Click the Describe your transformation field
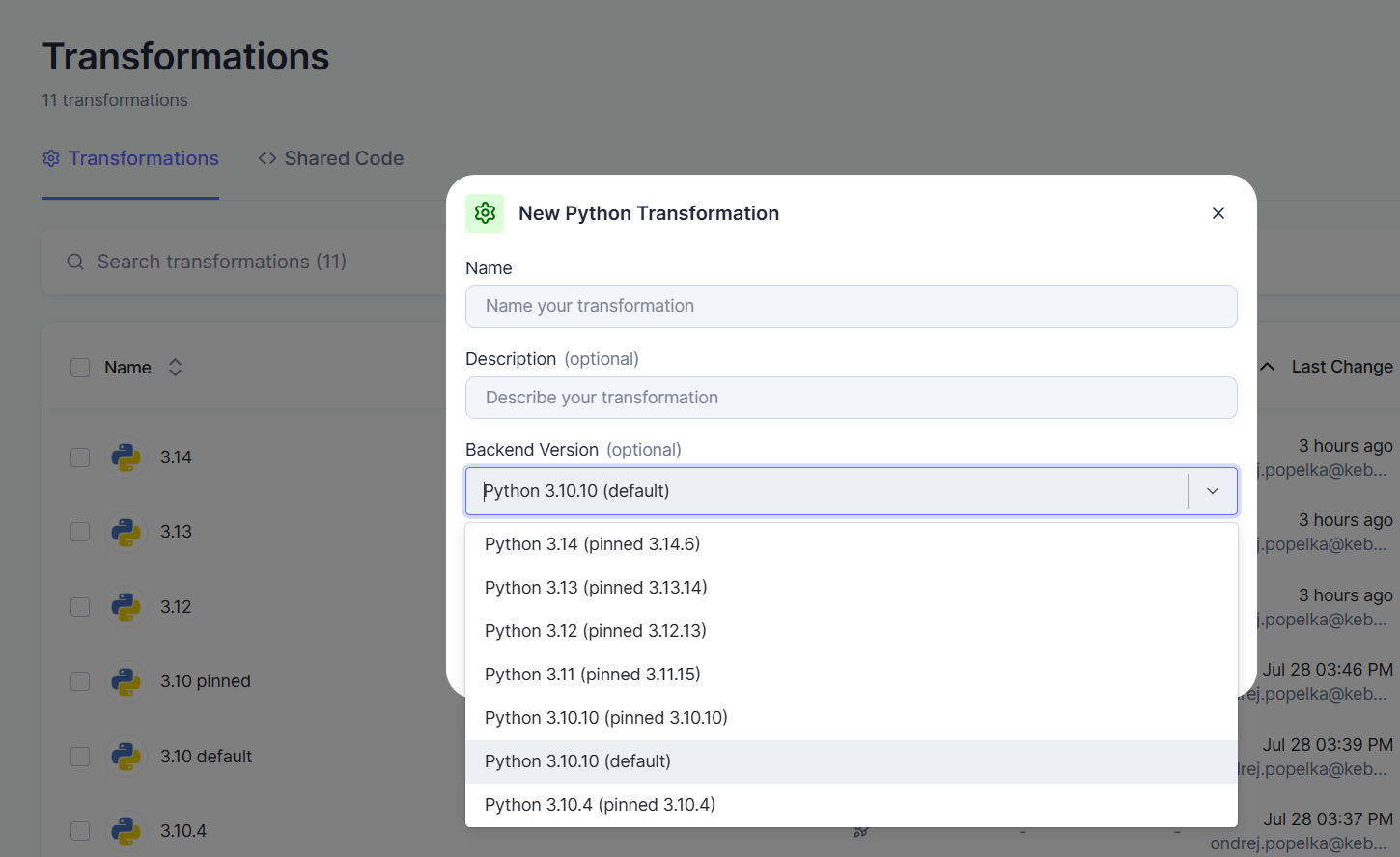The height and width of the screenshot is (857, 1400). click(x=852, y=398)
